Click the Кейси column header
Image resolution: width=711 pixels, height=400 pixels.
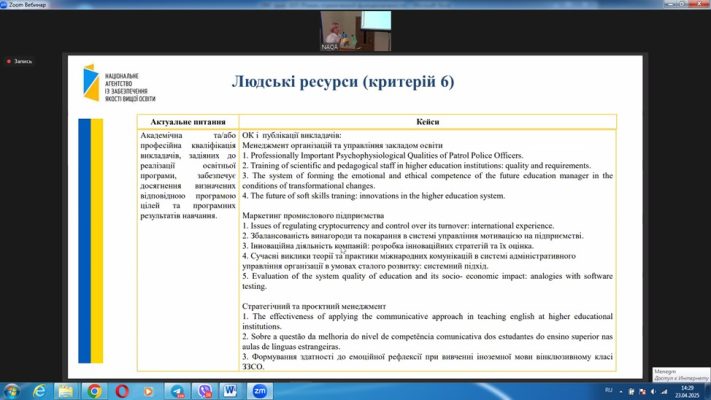click(x=428, y=122)
